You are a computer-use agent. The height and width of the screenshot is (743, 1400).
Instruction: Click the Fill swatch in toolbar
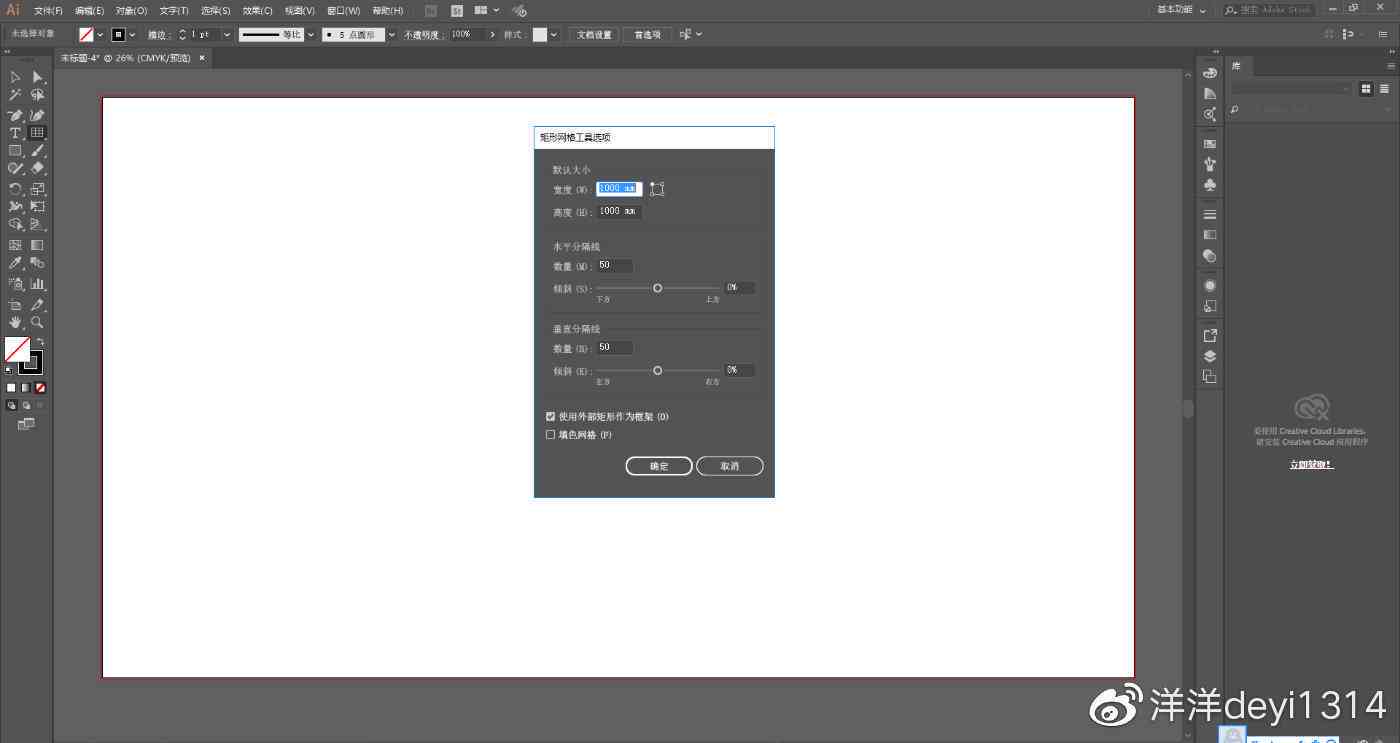coord(17,349)
